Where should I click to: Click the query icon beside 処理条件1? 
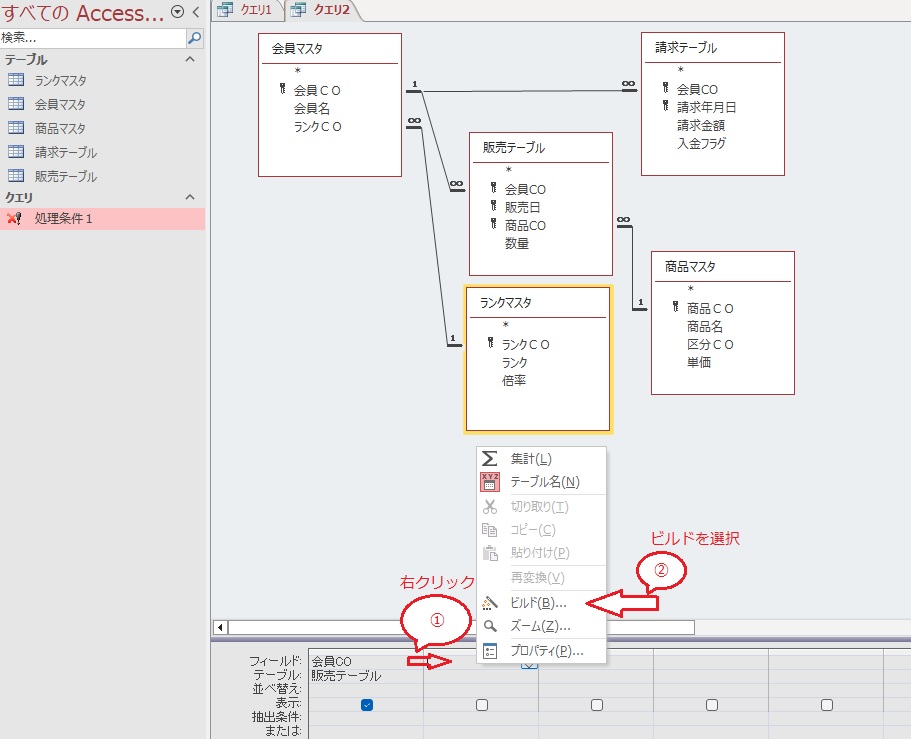click(14, 218)
